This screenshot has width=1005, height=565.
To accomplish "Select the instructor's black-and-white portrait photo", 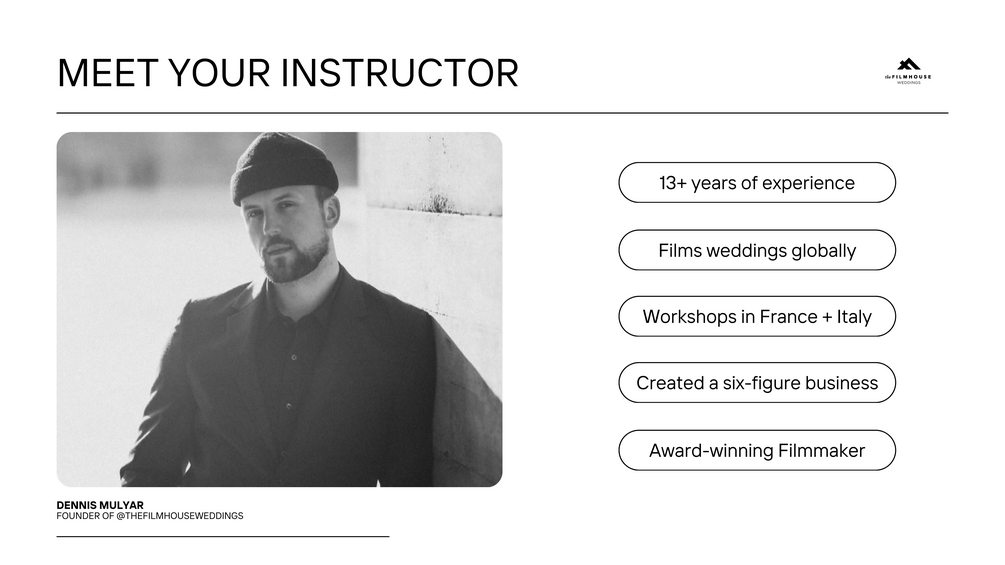I will pos(279,310).
